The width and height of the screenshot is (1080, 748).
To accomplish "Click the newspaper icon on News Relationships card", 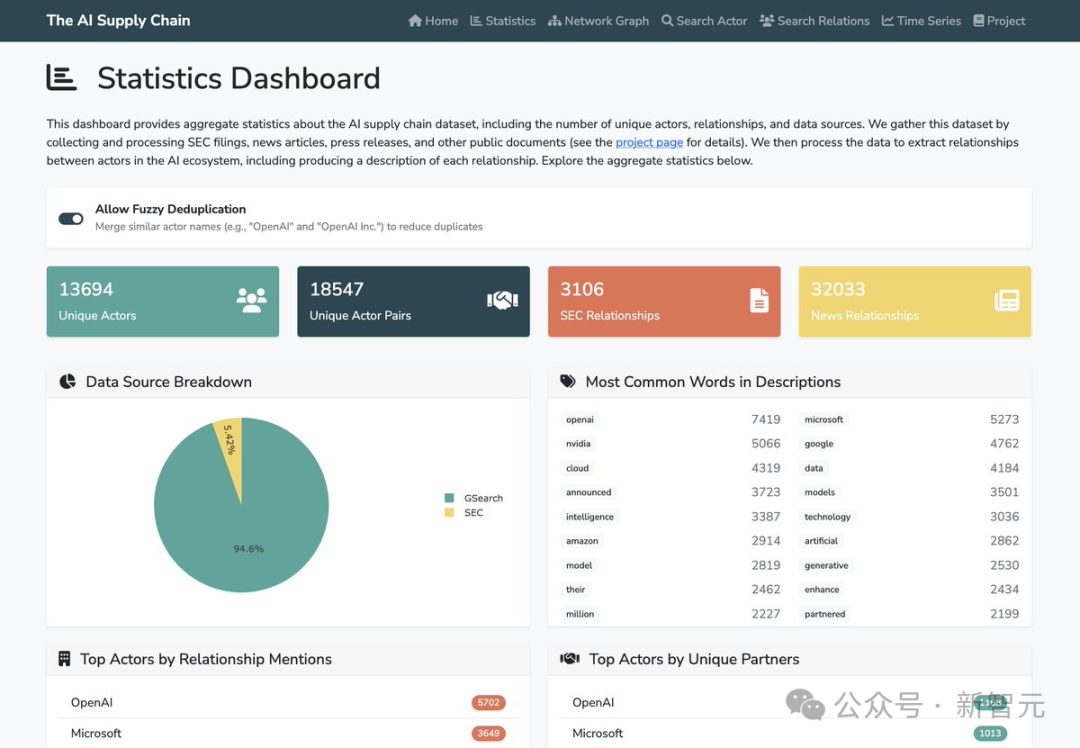I will 1006,300.
